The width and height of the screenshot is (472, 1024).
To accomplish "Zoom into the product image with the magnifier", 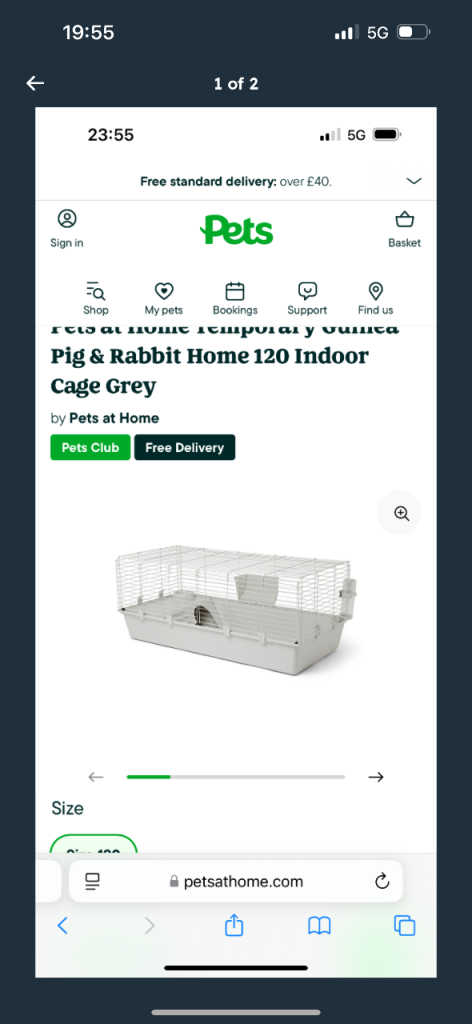I will tap(401, 513).
